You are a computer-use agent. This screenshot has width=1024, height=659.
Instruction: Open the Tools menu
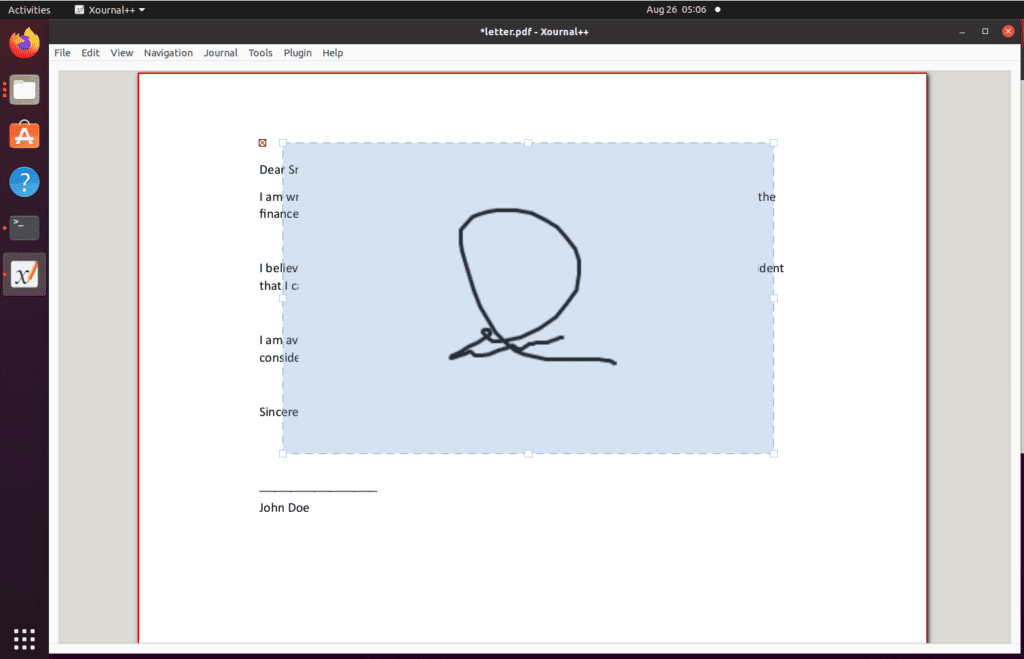tap(260, 53)
